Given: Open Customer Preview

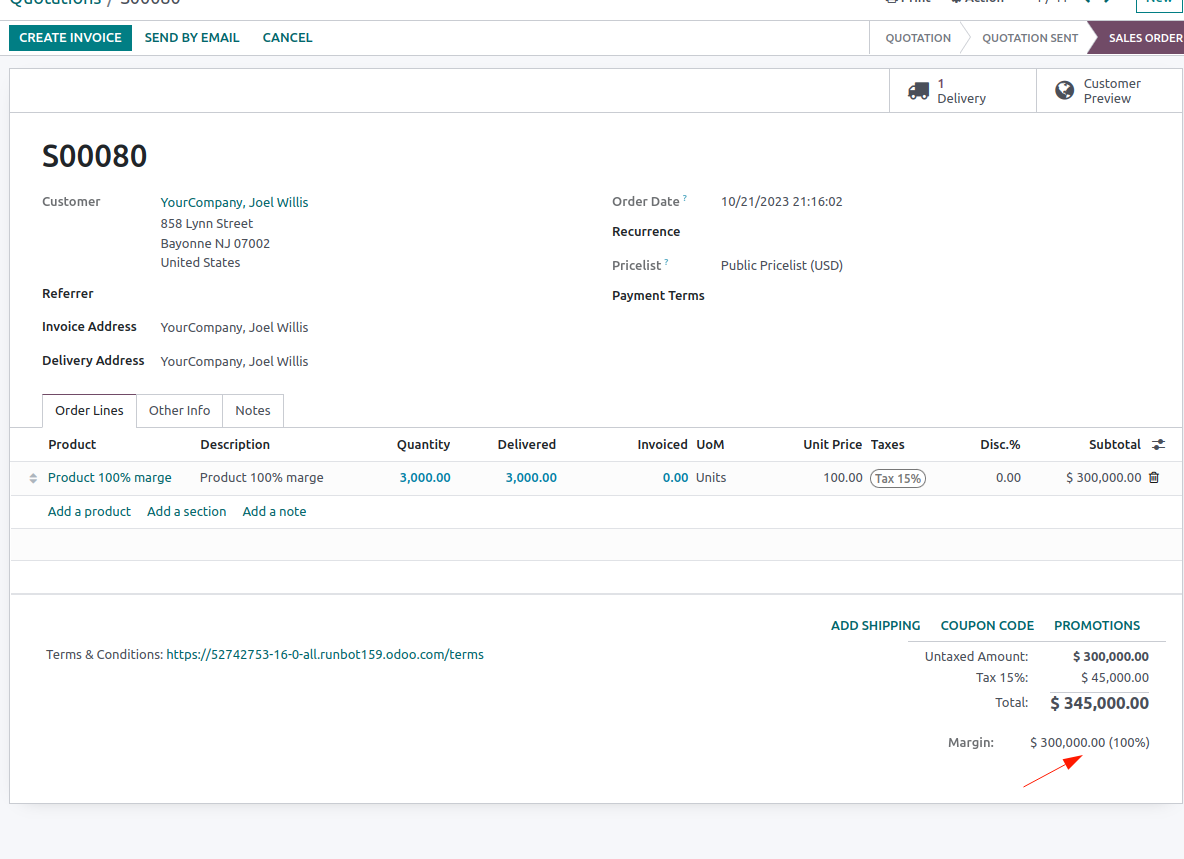Looking at the screenshot, I should pyautogui.click(x=1109, y=91).
